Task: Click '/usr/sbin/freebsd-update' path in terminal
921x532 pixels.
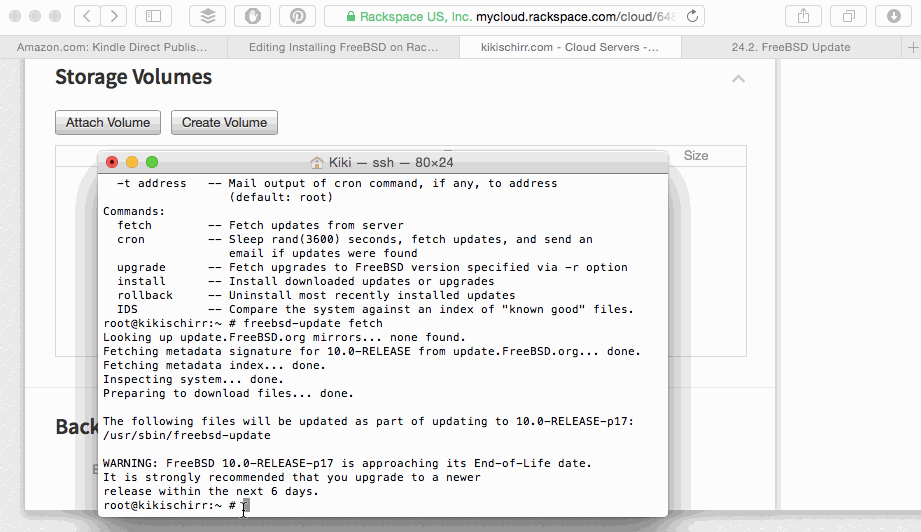Action: point(187,436)
